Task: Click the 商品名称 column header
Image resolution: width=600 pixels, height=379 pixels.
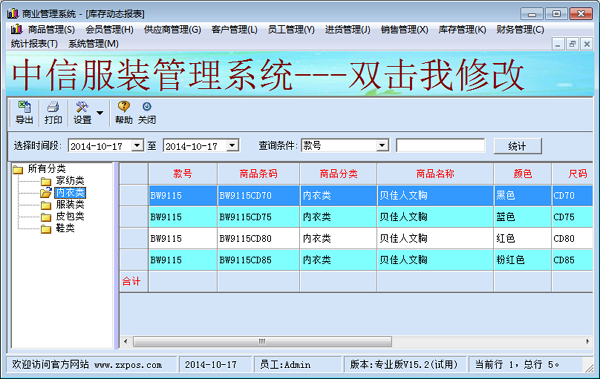Action: (x=435, y=174)
